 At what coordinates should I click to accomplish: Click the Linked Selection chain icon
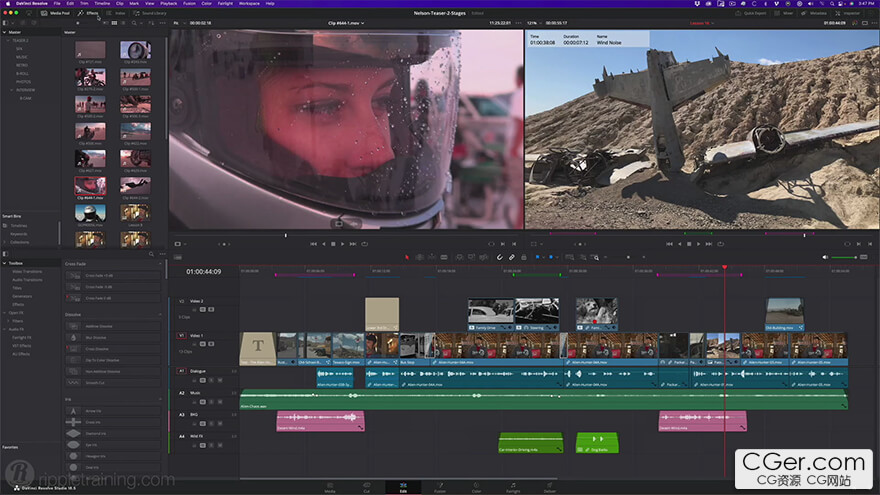coord(512,257)
